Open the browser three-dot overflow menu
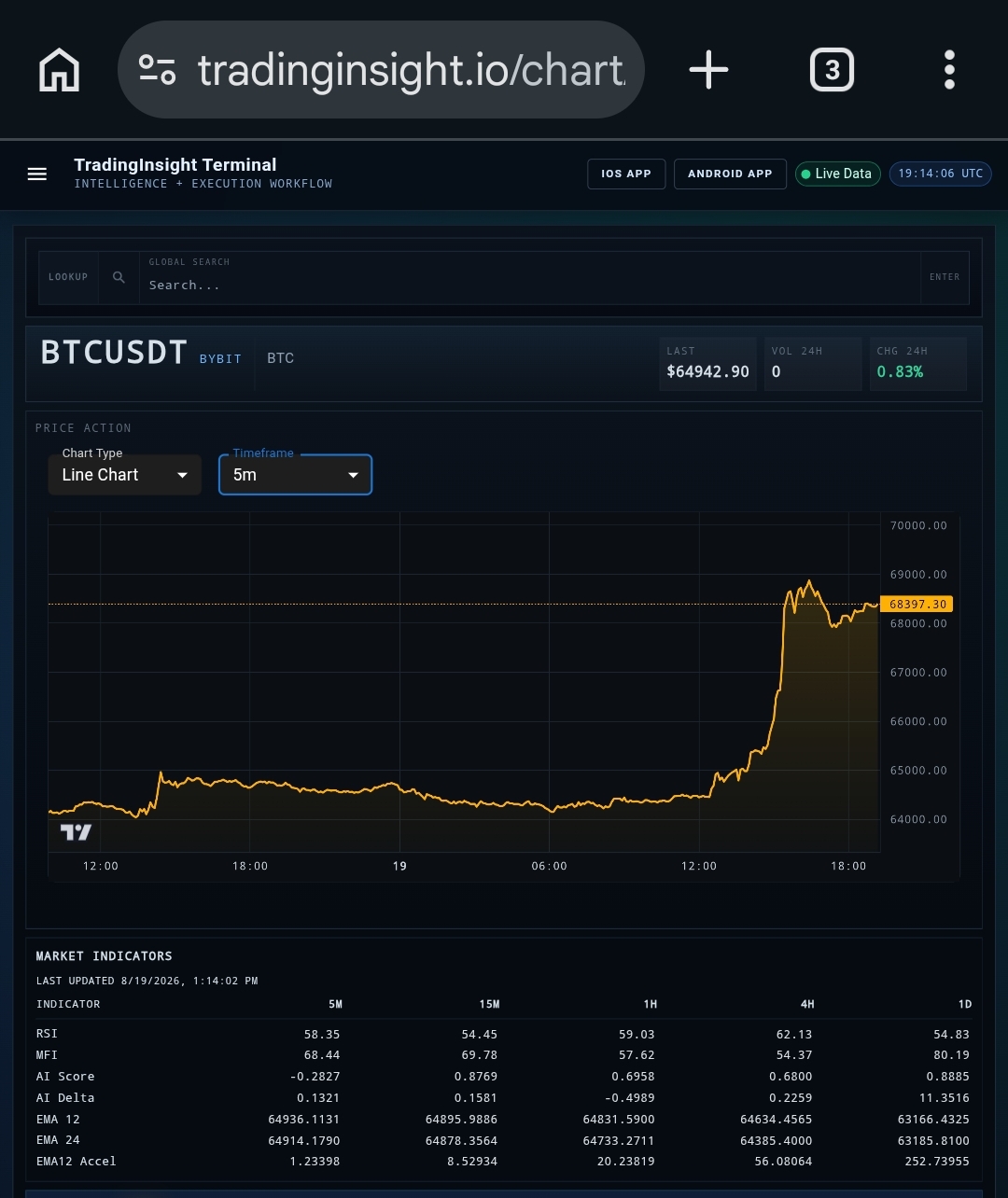 [x=949, y=70]
